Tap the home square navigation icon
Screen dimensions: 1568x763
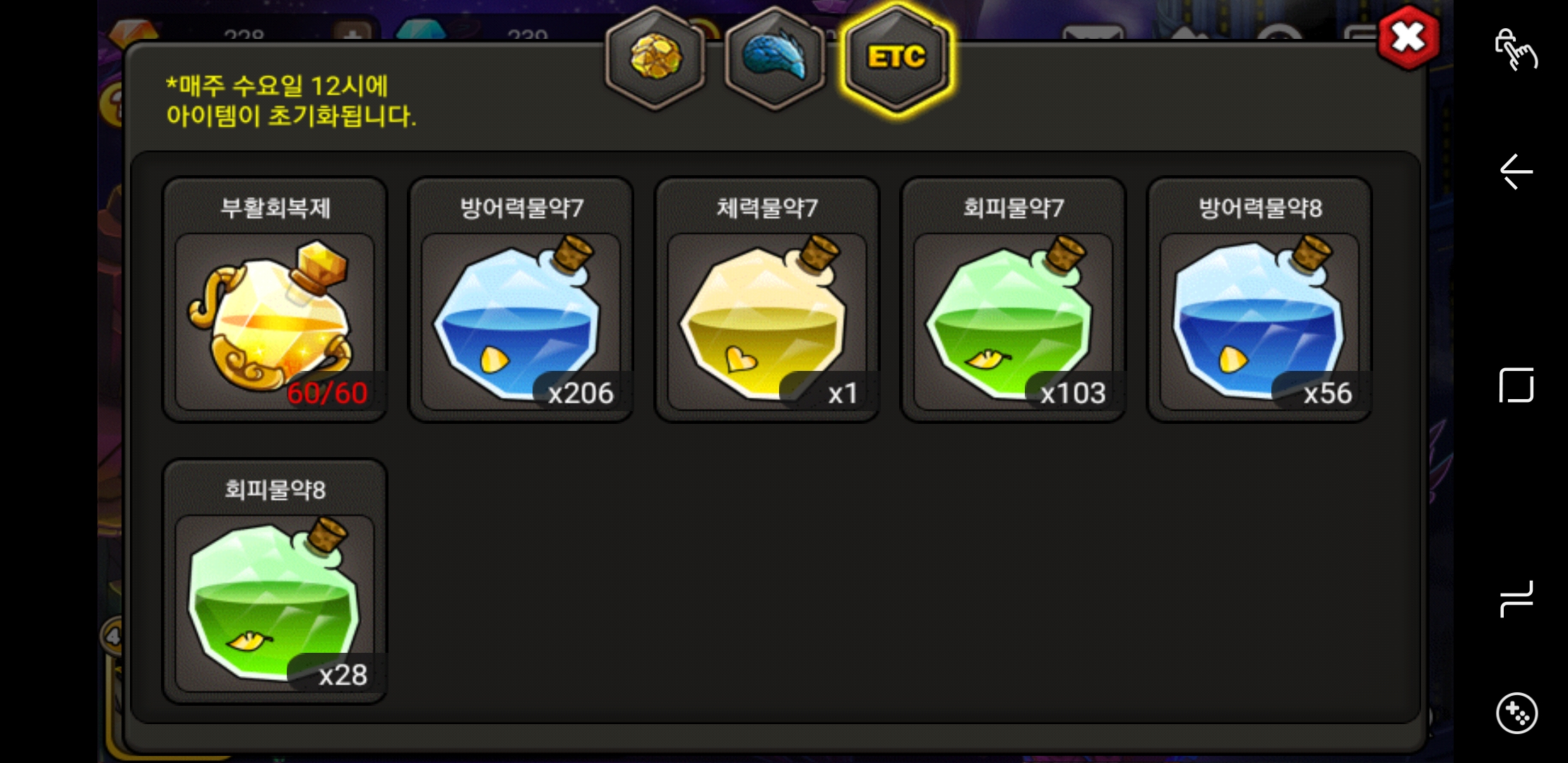point(1516,385)
